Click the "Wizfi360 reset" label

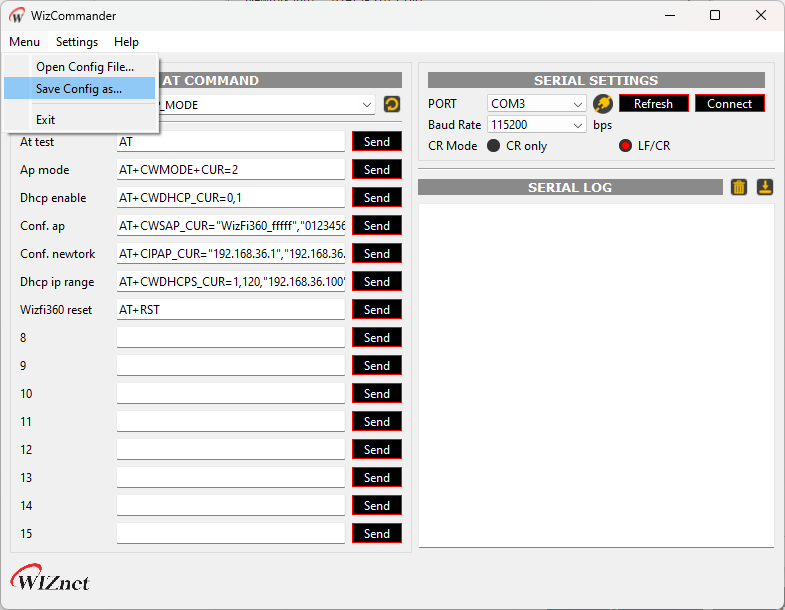pos(56,310)
